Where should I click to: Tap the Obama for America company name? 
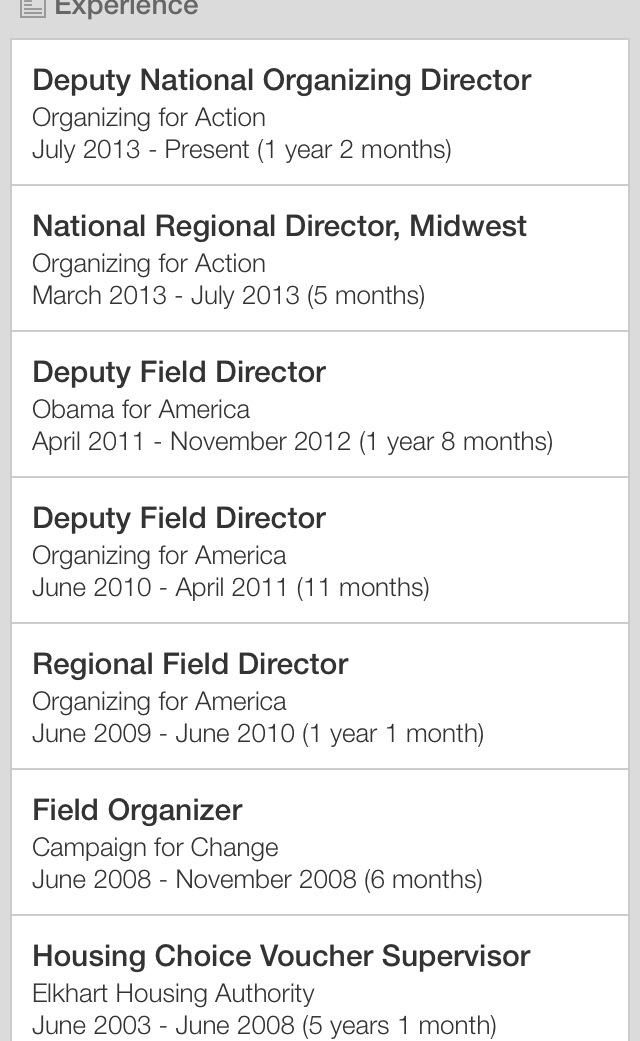point(141,409)
